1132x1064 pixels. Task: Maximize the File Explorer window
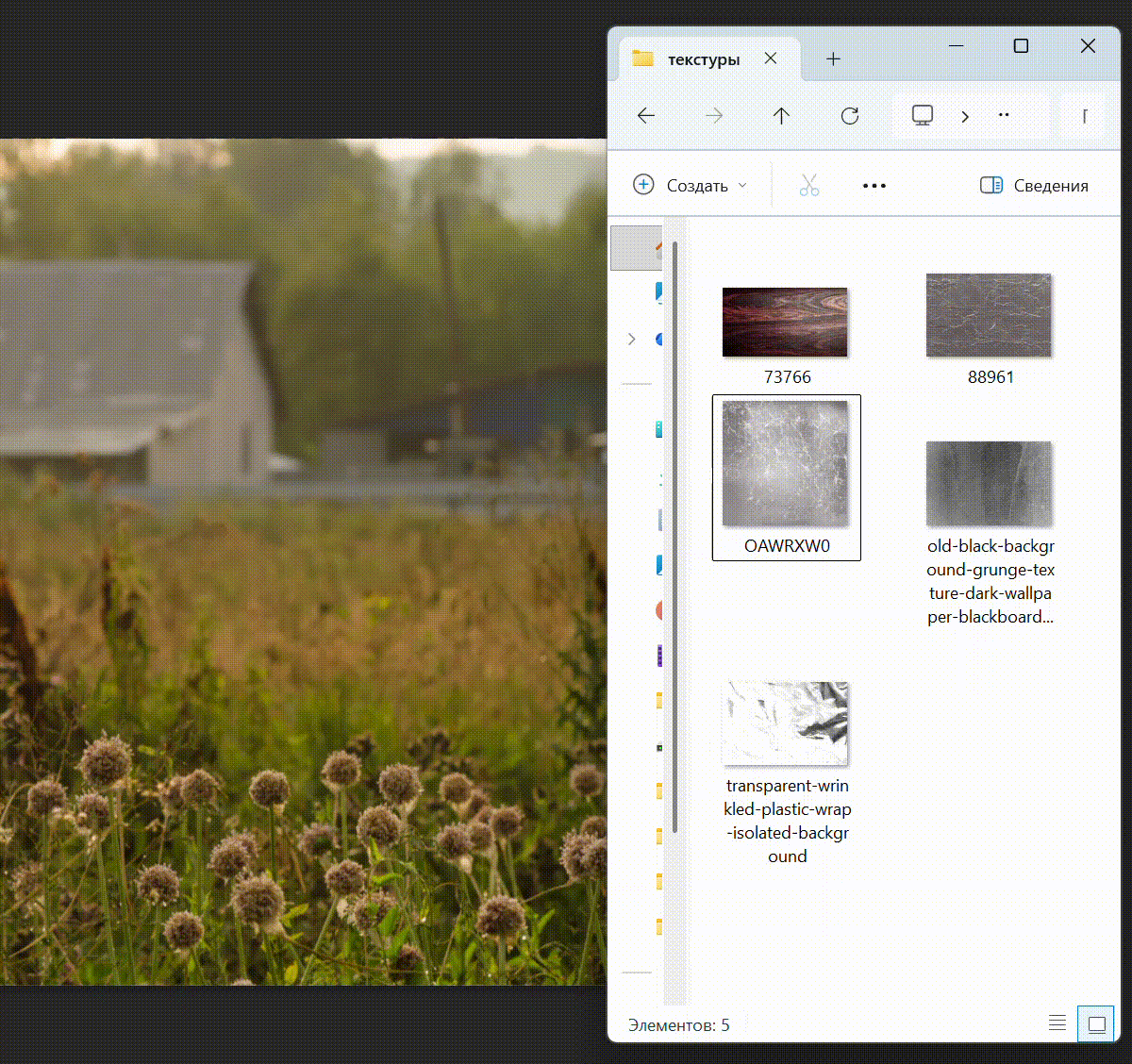[1021, 45]
